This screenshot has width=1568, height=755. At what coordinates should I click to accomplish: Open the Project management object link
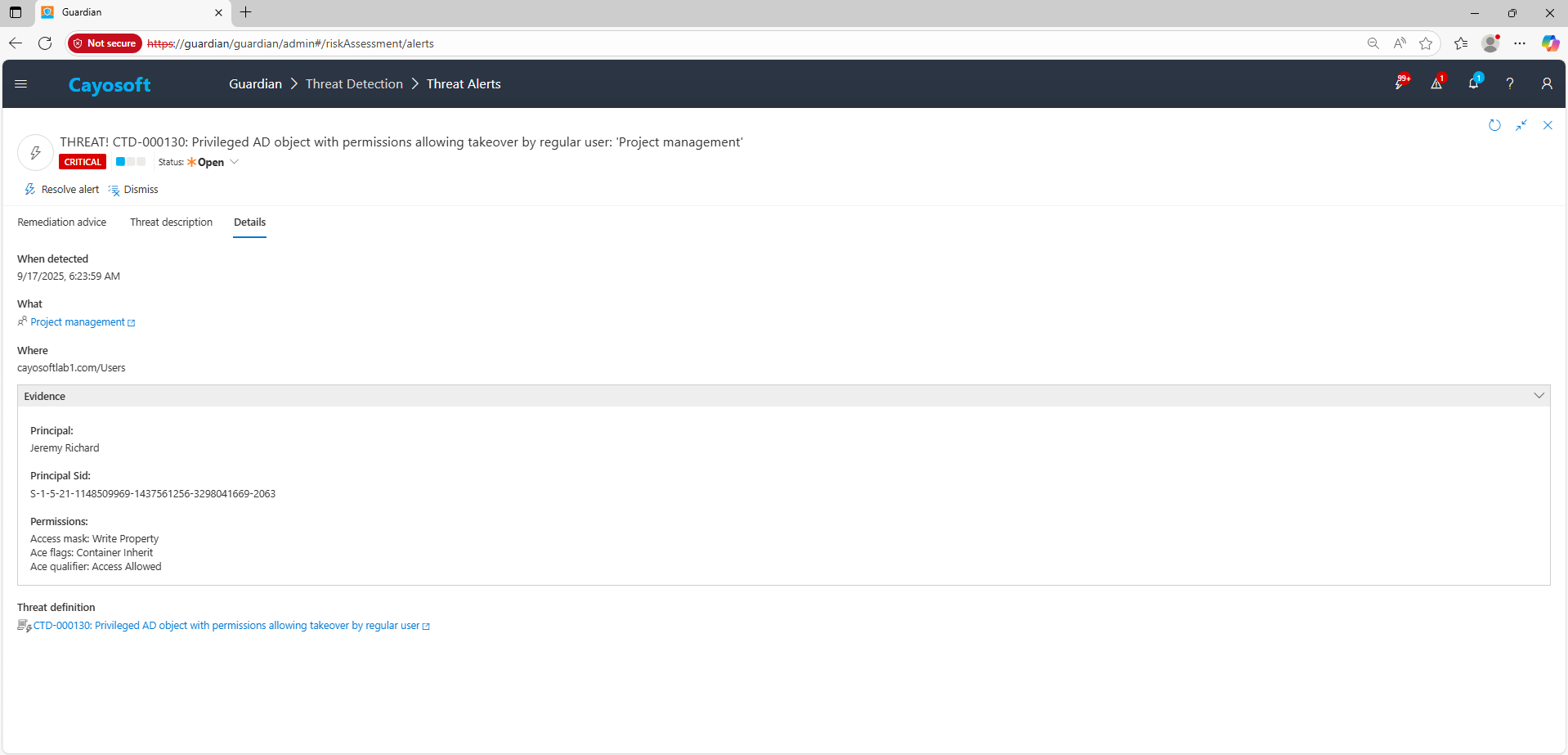78,322
